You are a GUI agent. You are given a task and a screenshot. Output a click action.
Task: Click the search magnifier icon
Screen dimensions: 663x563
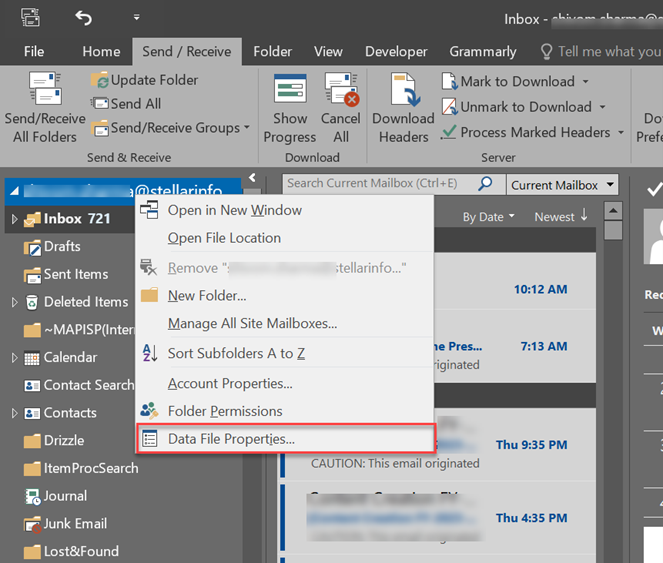485,184
